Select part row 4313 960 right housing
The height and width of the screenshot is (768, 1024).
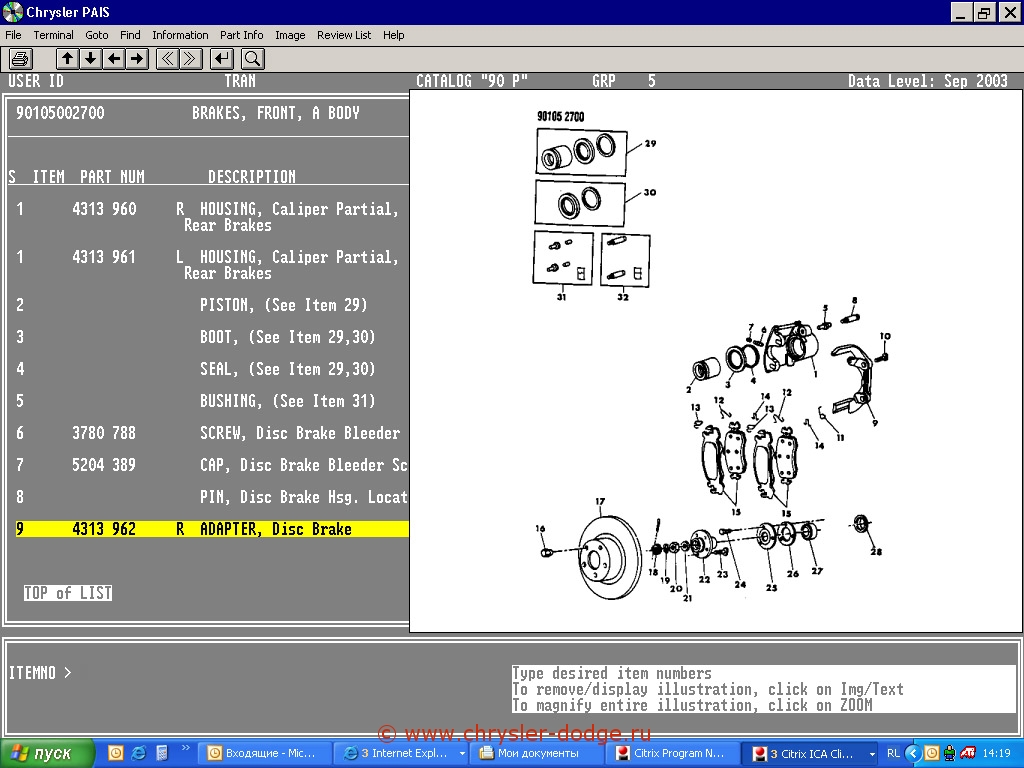(208, 217)
